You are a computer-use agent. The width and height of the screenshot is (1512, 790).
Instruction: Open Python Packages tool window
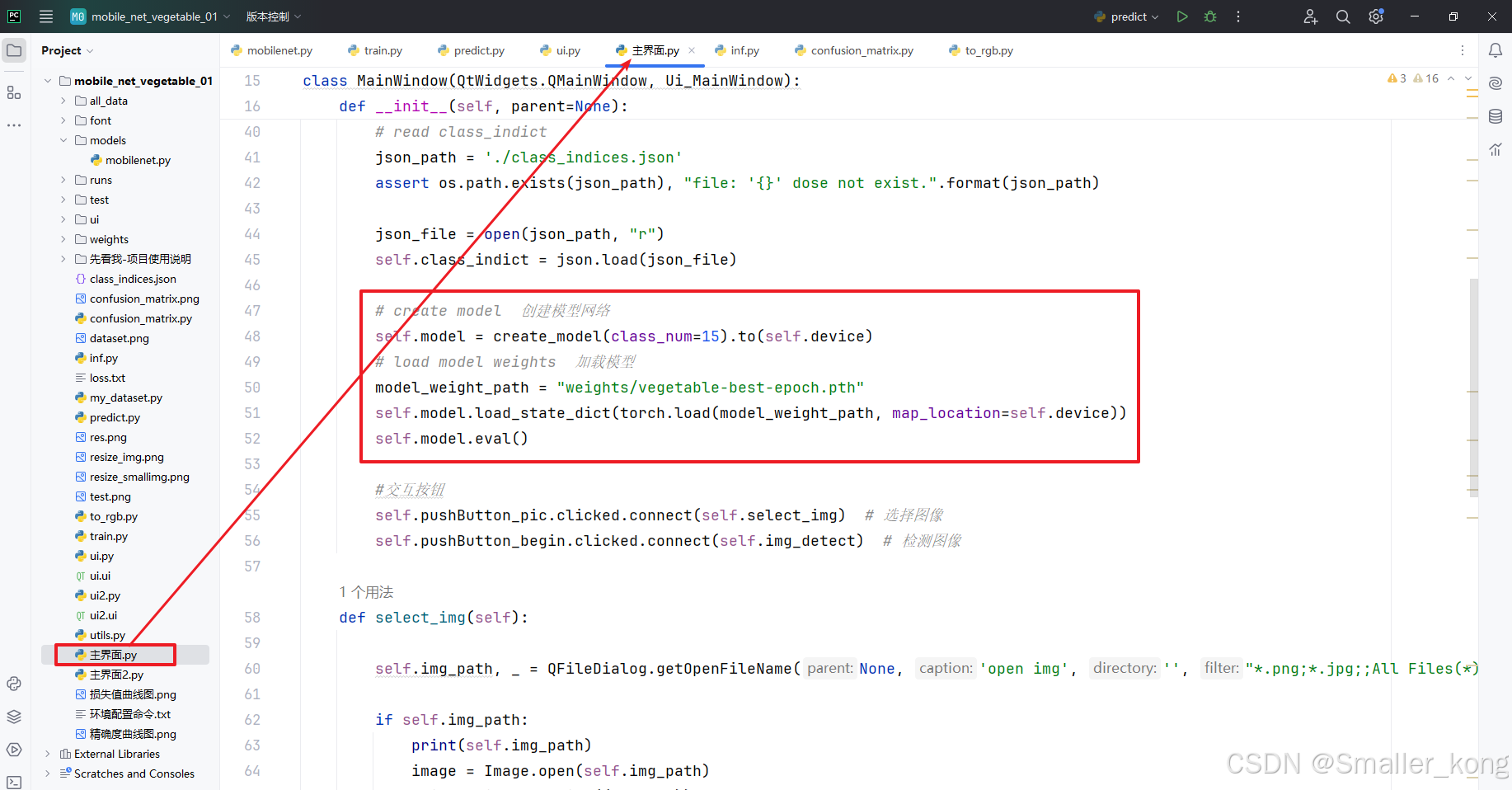pyautogui.click(x=14, y=684)
